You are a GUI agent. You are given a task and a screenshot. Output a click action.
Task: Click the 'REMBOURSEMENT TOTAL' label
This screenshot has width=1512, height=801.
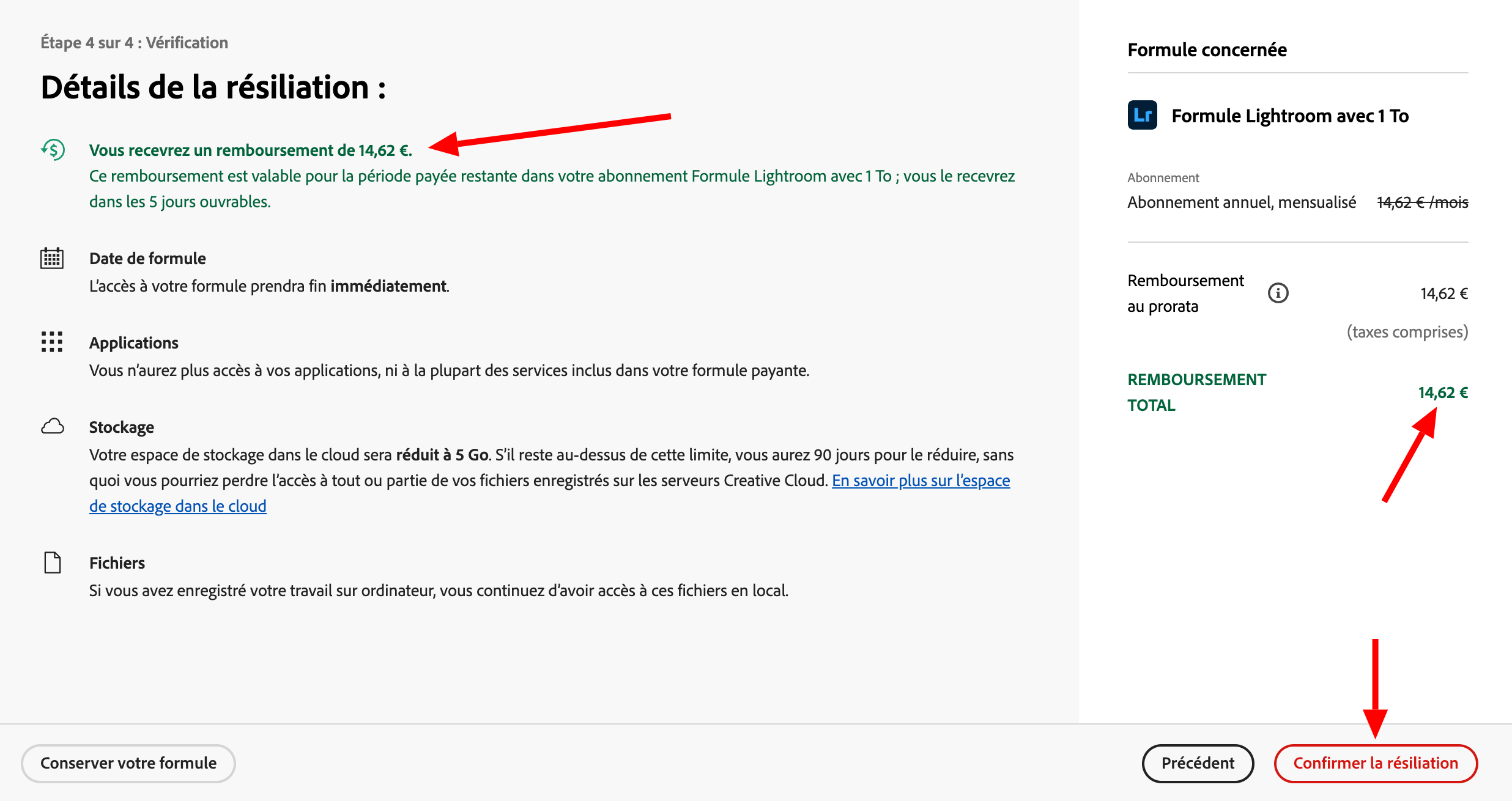point(1197,393)
